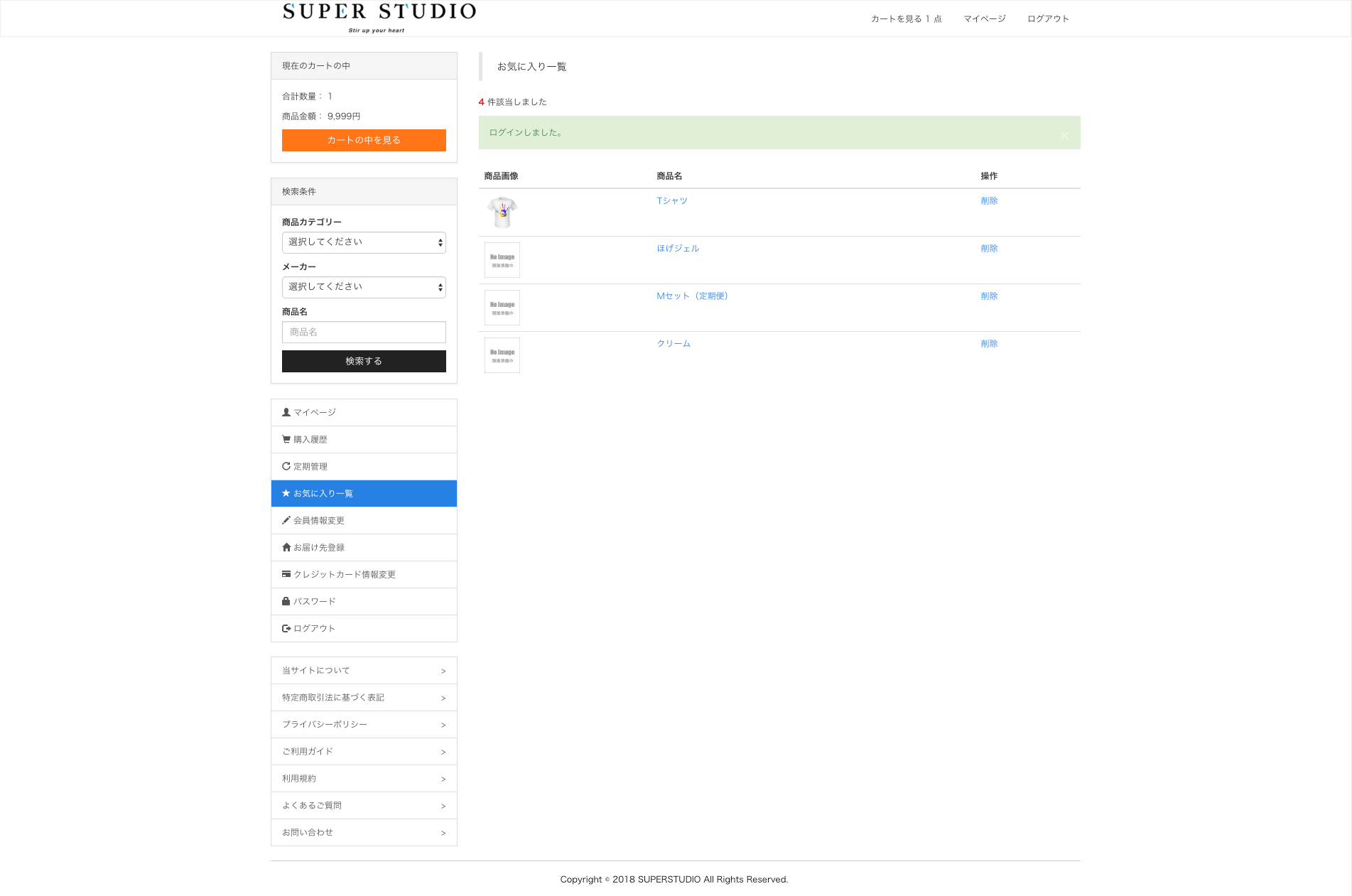The width and height of the screenshot is (1352, 896).
Task: Delete Tシャツ from favorites
Action: tap(989, 201)
